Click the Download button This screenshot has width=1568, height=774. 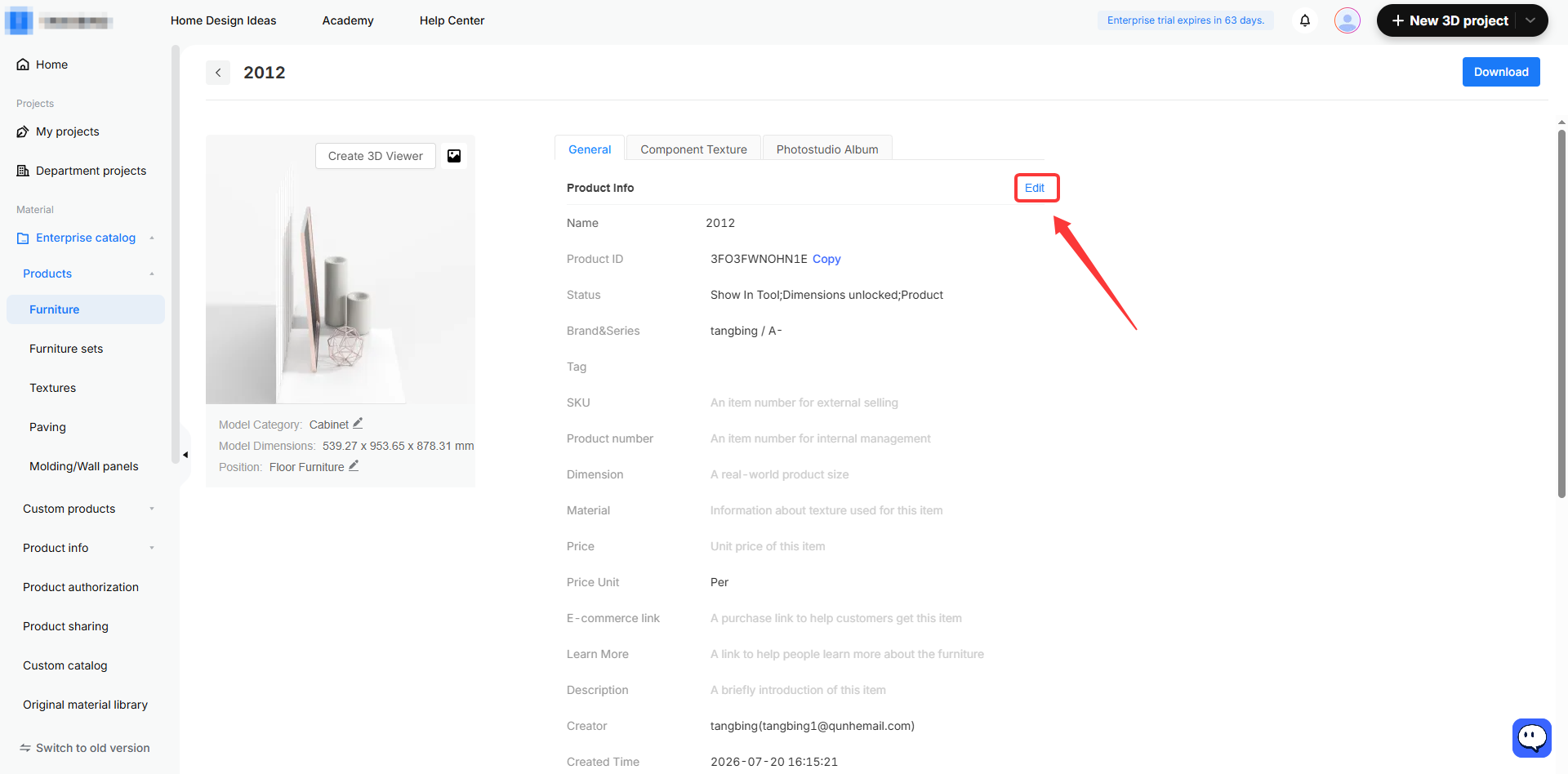[1501, 72]
